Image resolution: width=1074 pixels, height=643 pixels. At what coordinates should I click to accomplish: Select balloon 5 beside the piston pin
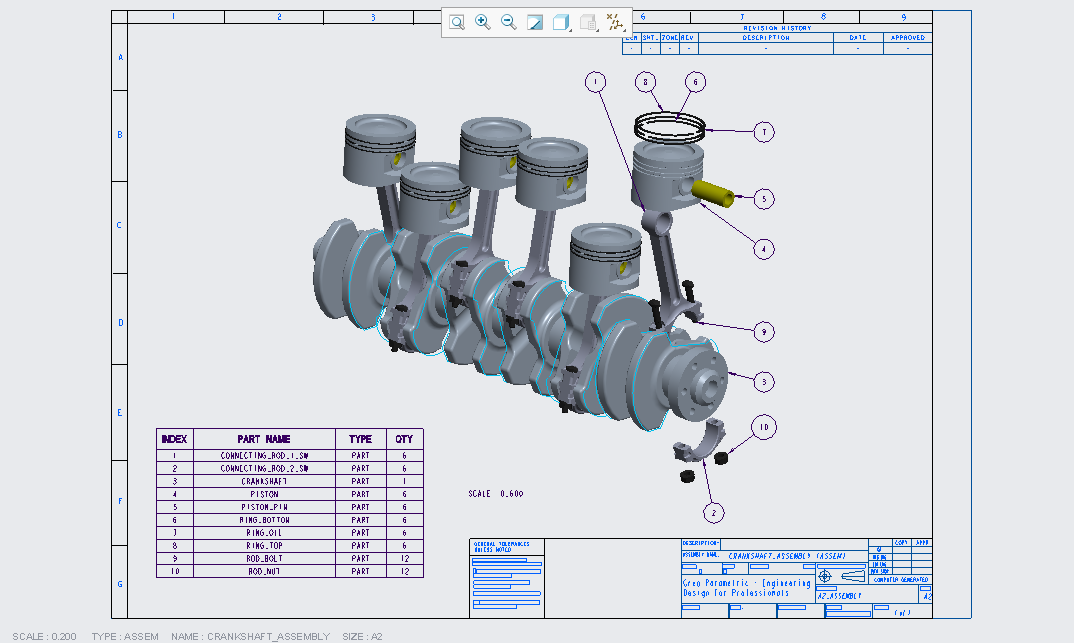(x=763, y=199)
